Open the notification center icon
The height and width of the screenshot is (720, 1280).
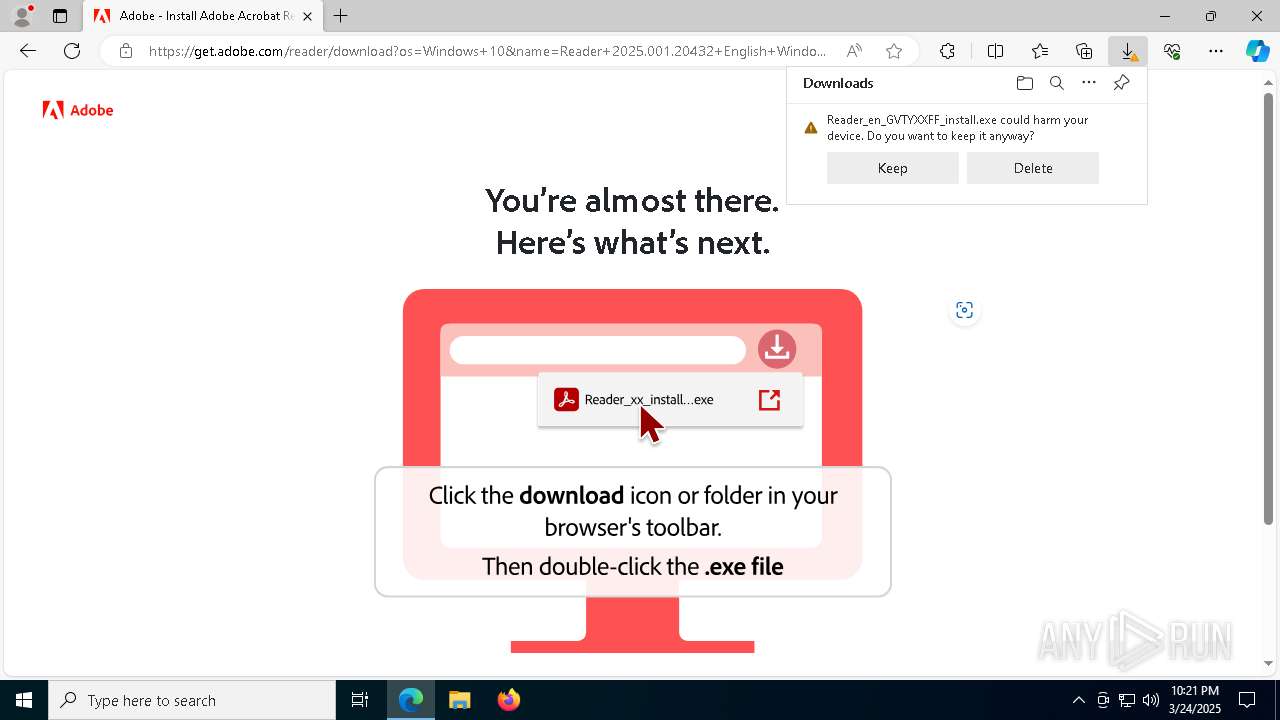pos(1247,700)
